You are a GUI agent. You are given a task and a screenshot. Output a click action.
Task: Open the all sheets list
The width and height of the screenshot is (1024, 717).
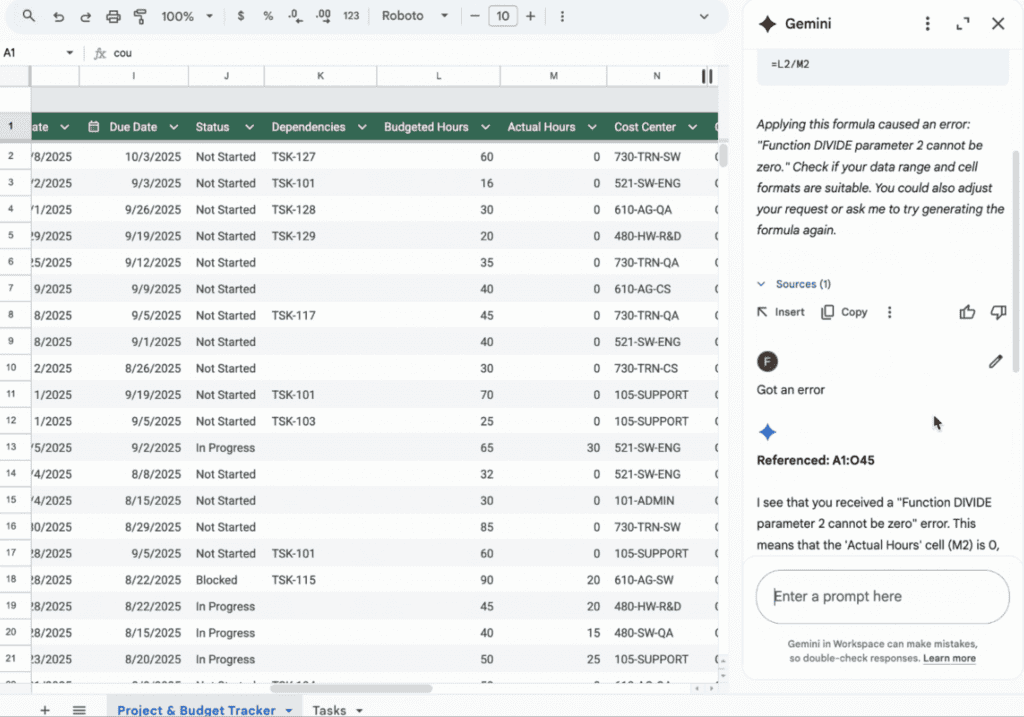[79, 710]
